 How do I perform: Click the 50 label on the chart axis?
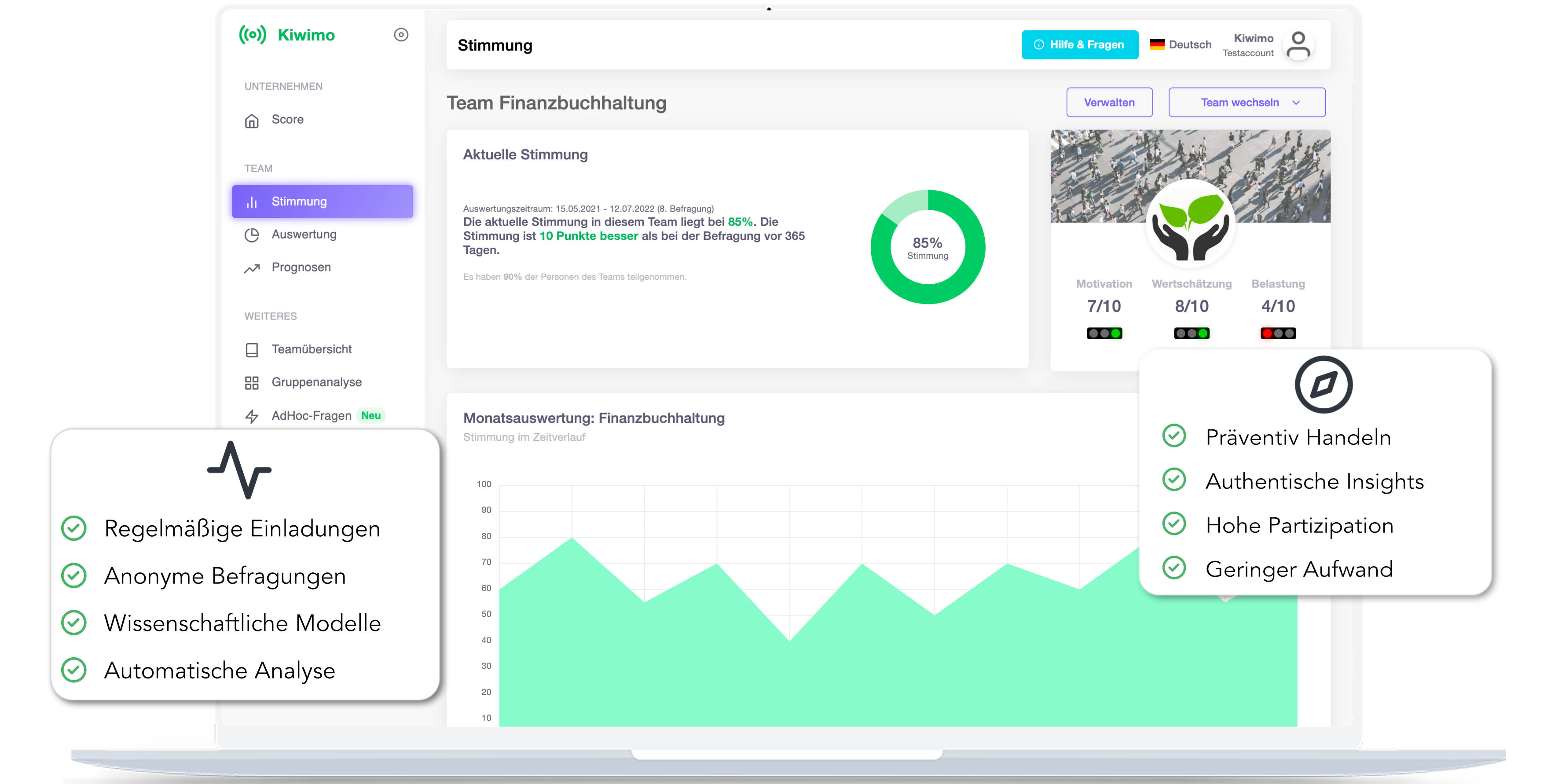(x=486, y=614)
